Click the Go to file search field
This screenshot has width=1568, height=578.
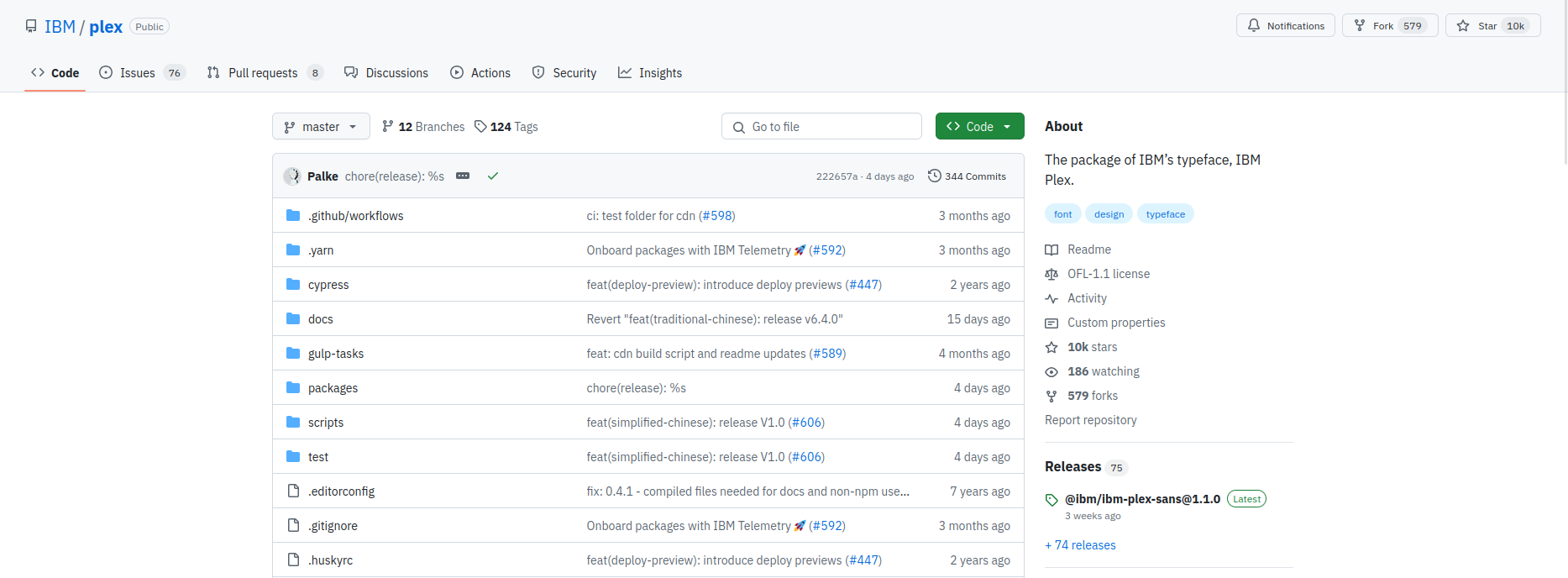tap(821, 127)
